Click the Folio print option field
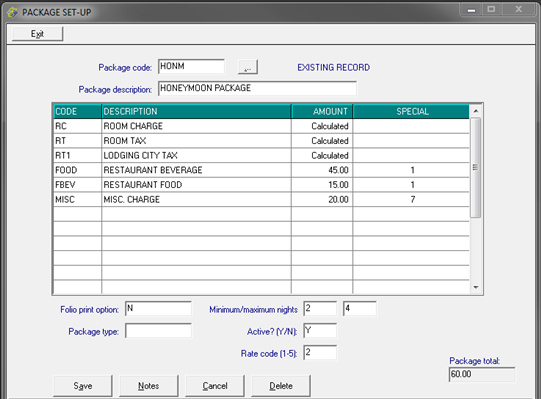The image size is (541, 399). pos(158,309)
